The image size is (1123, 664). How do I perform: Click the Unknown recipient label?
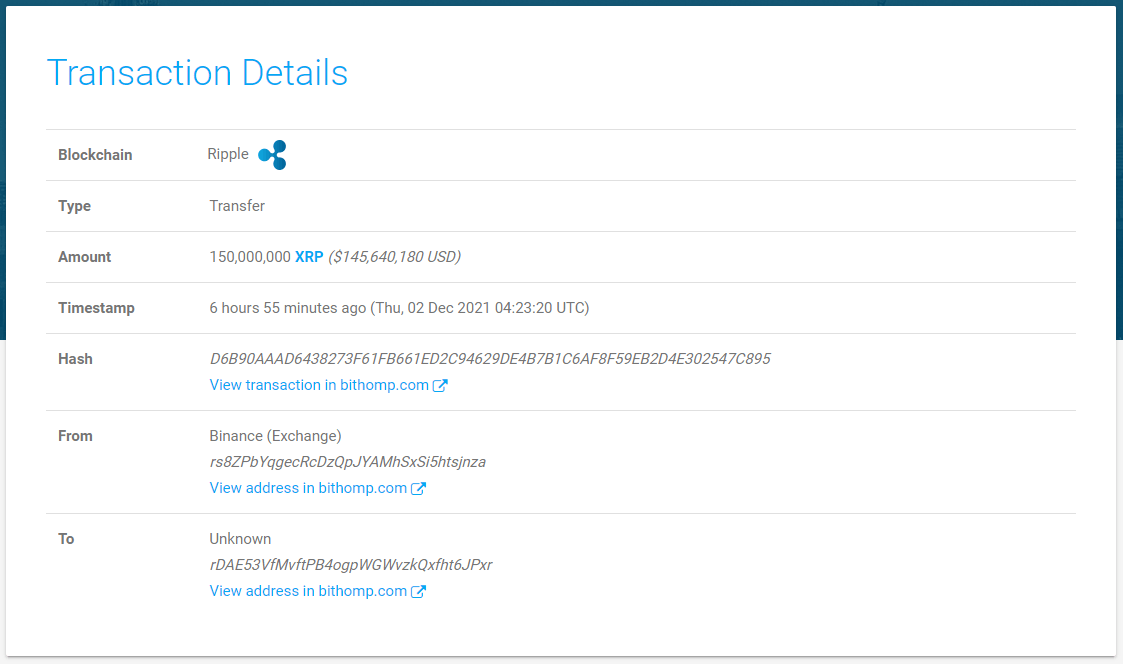pyautogui.click(x=240, y=539)
